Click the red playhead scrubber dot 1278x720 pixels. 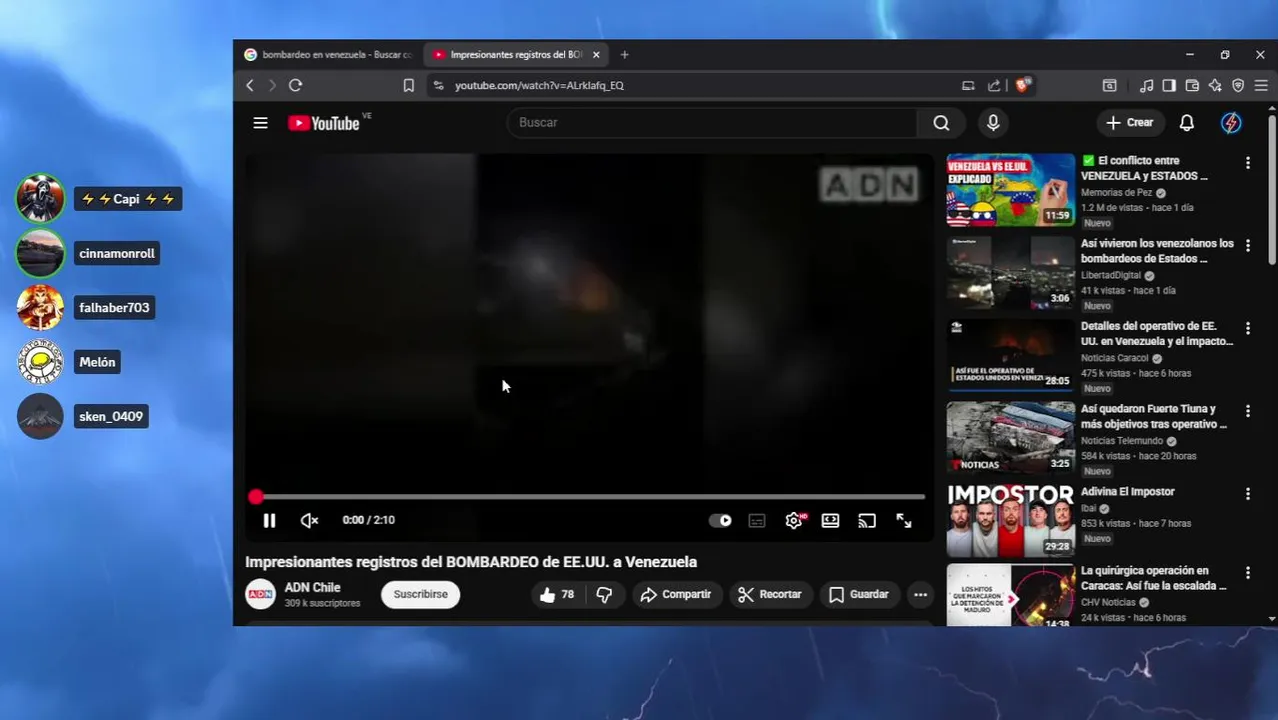(256, 496)
